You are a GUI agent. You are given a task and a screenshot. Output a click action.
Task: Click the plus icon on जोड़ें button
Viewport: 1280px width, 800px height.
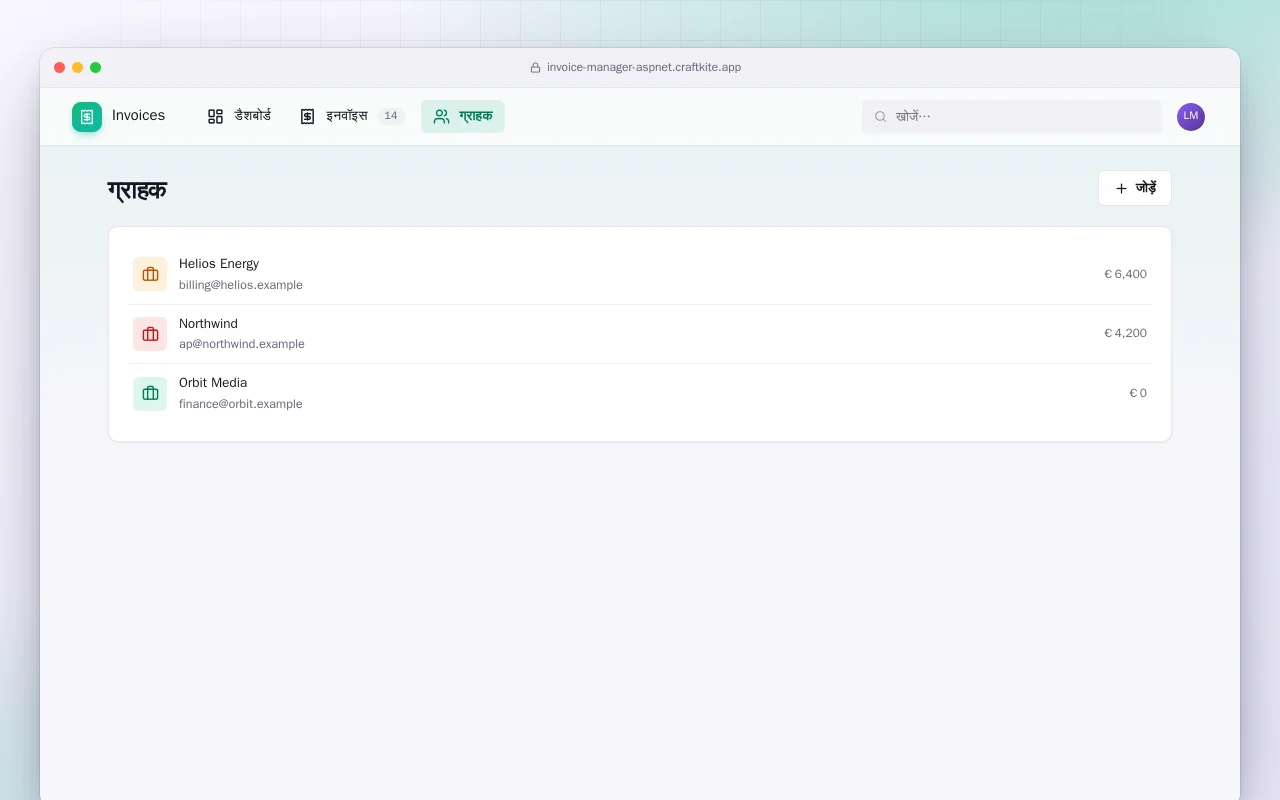pos(1121,188)
